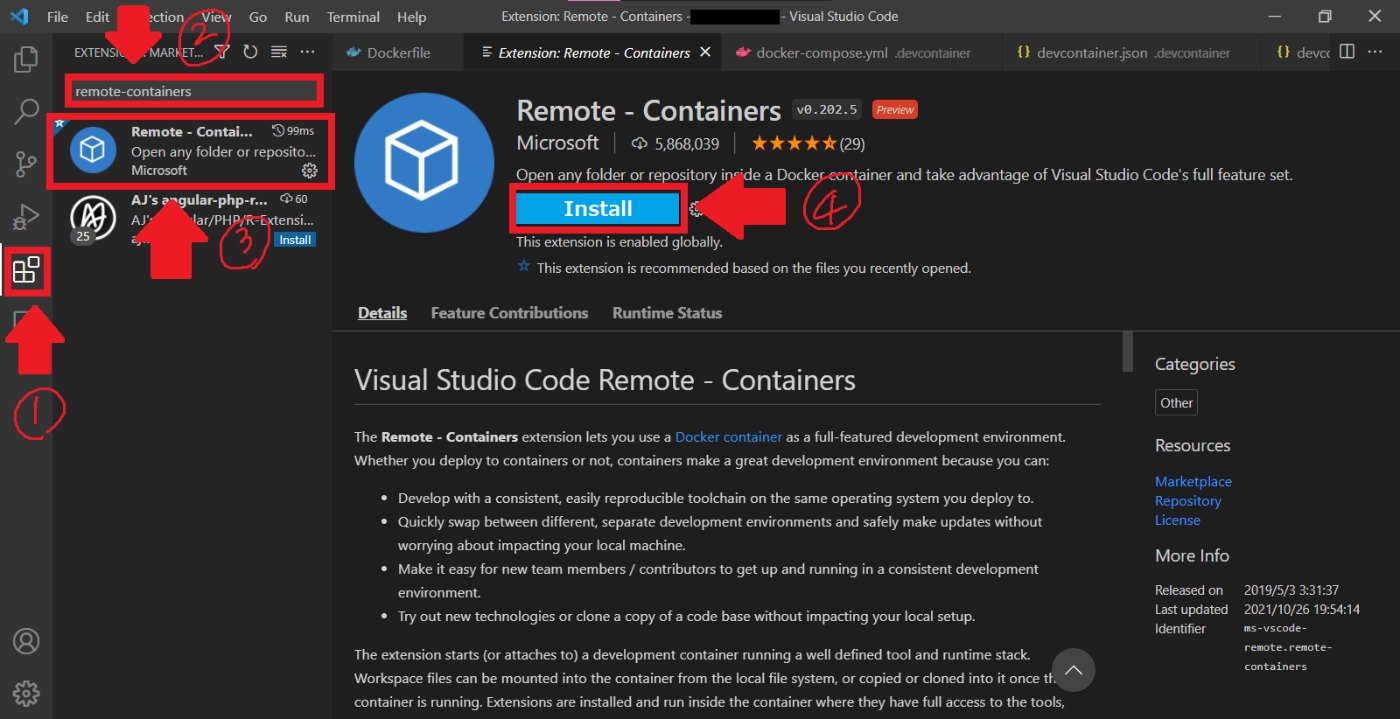1400x719 pixels.
Task: Click the Resources heading
Action: click(1193, 446)
